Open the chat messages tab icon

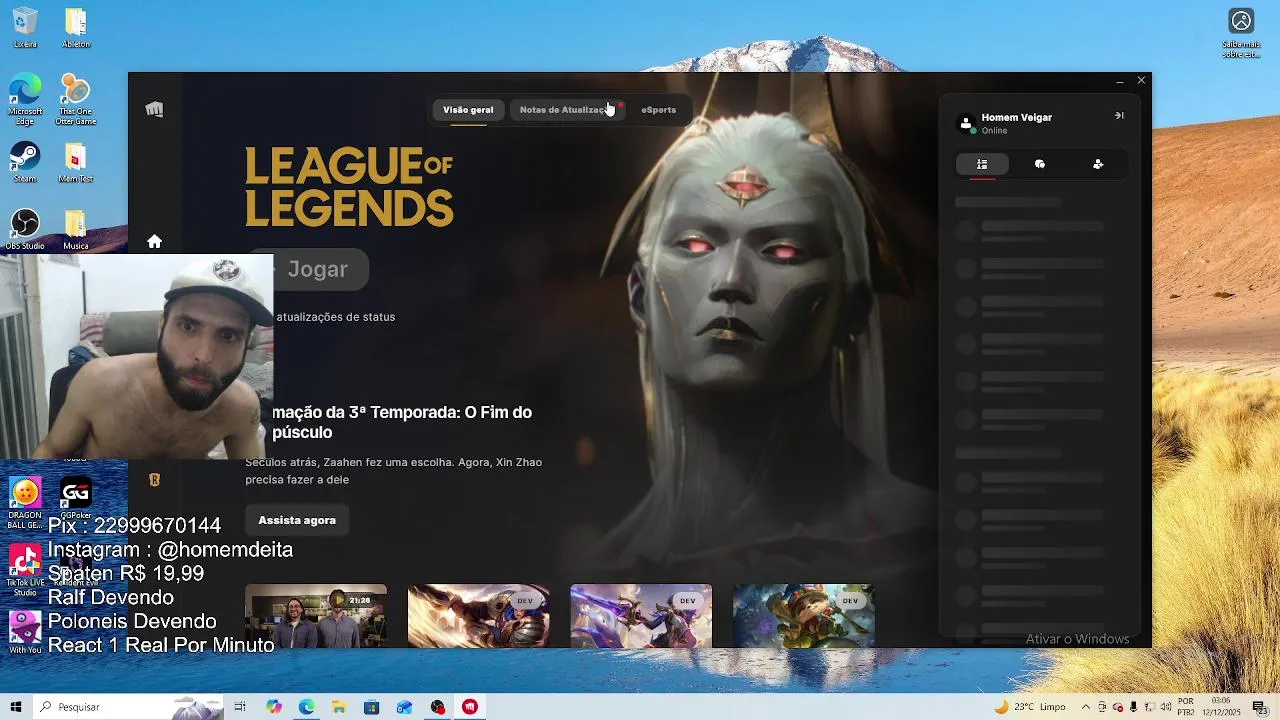coord(1040,164)
